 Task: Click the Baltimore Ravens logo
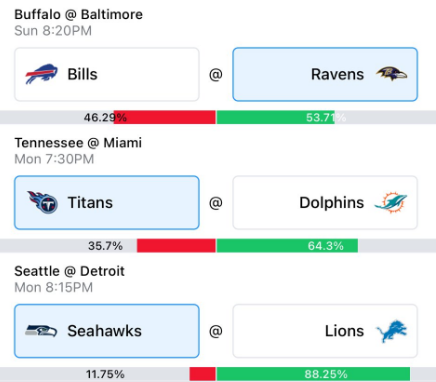coord(392,74)
